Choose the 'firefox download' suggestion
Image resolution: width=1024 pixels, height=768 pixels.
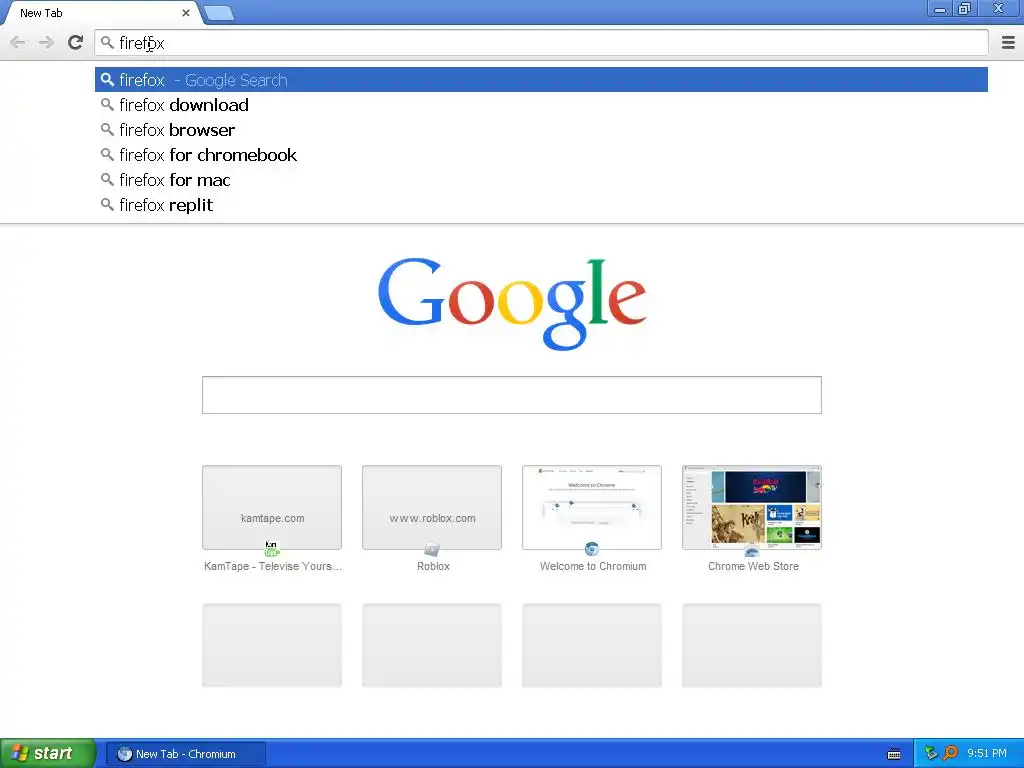pos(541,104)
